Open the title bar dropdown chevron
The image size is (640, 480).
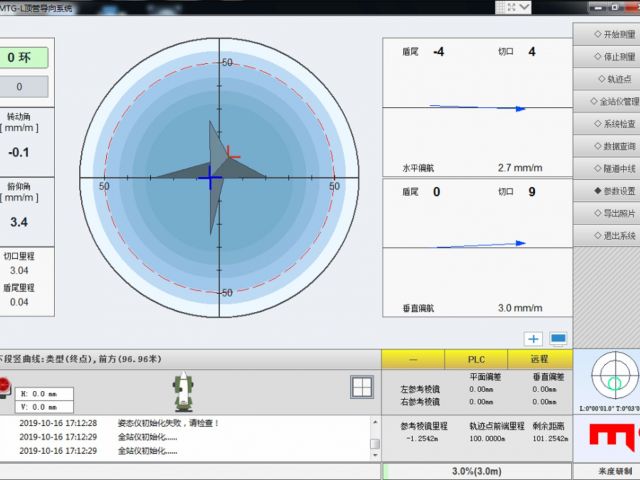pos(524,7)
